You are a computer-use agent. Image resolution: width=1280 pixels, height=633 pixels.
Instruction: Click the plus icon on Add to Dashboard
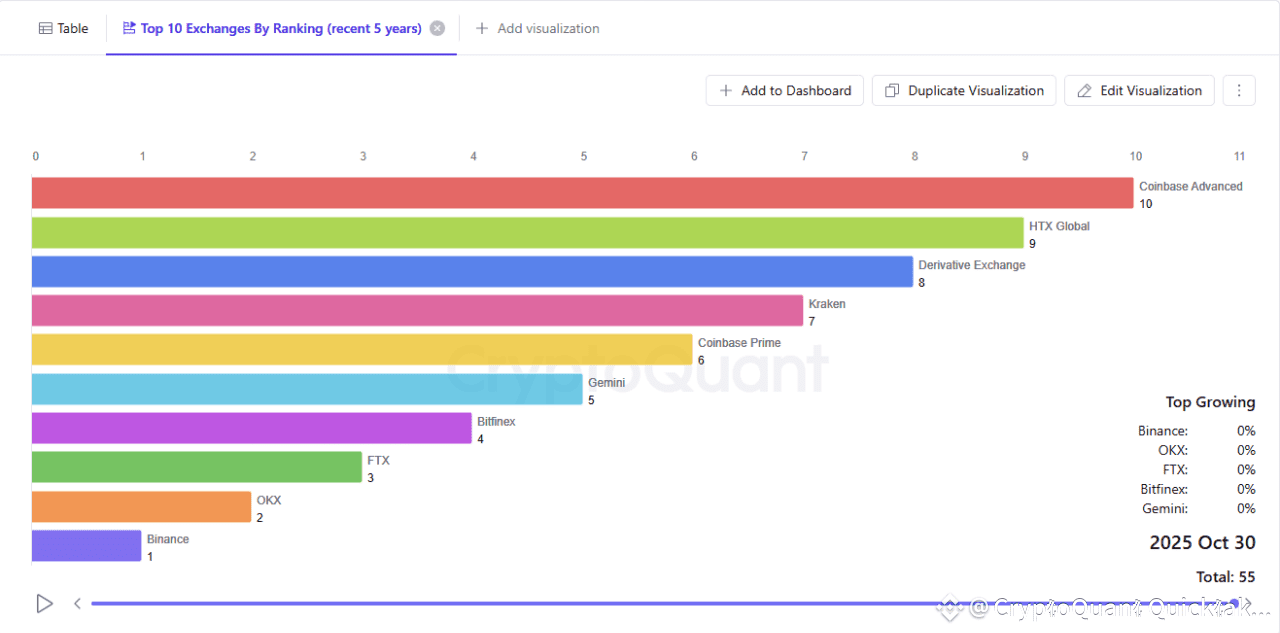[726, 91]
